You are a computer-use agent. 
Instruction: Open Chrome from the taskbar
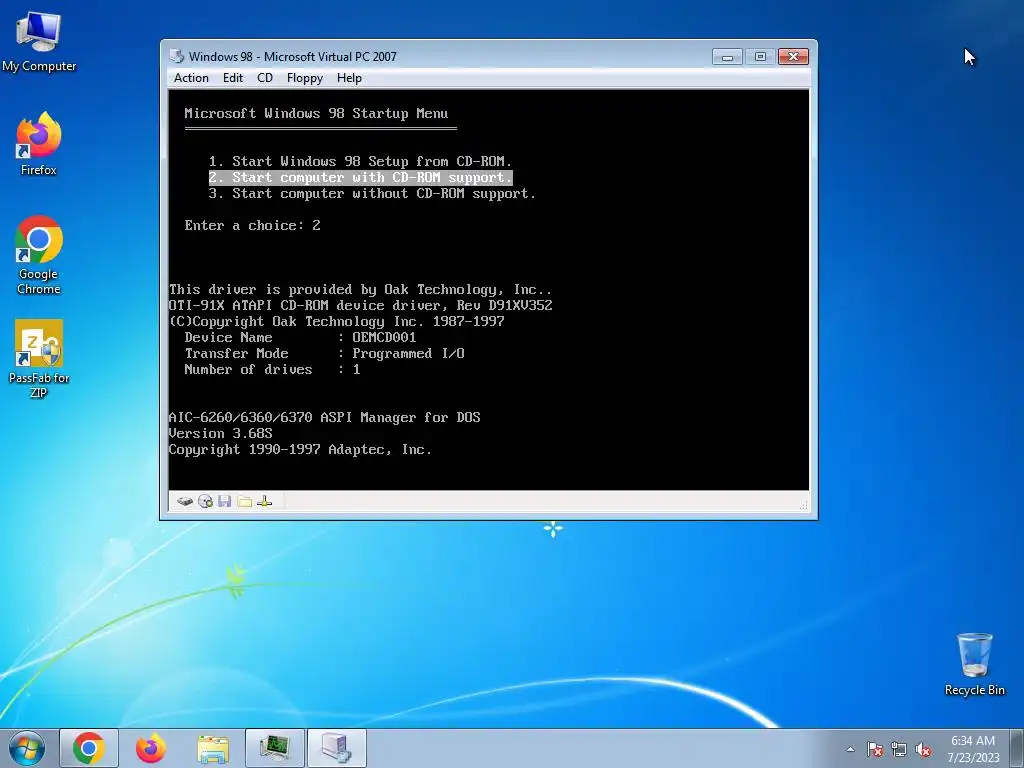pyautogui.click(x=89, y=748)
